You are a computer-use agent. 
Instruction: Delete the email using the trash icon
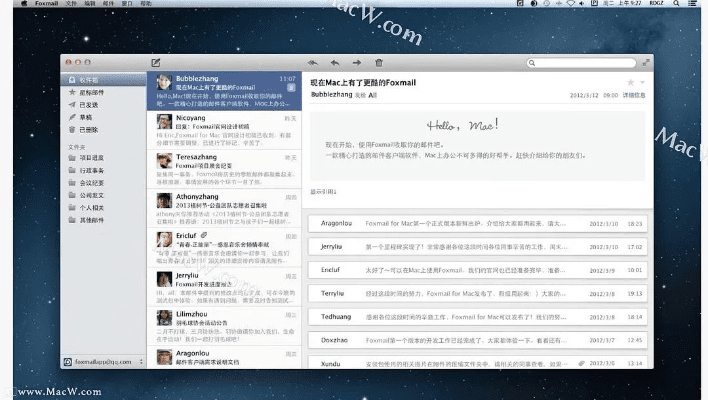coord(378,63)
